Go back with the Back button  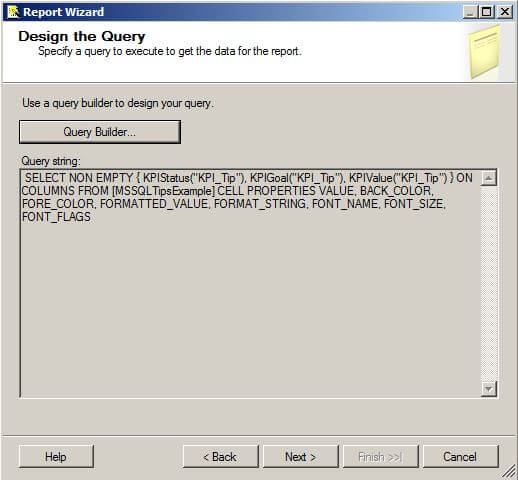point(220,456)
